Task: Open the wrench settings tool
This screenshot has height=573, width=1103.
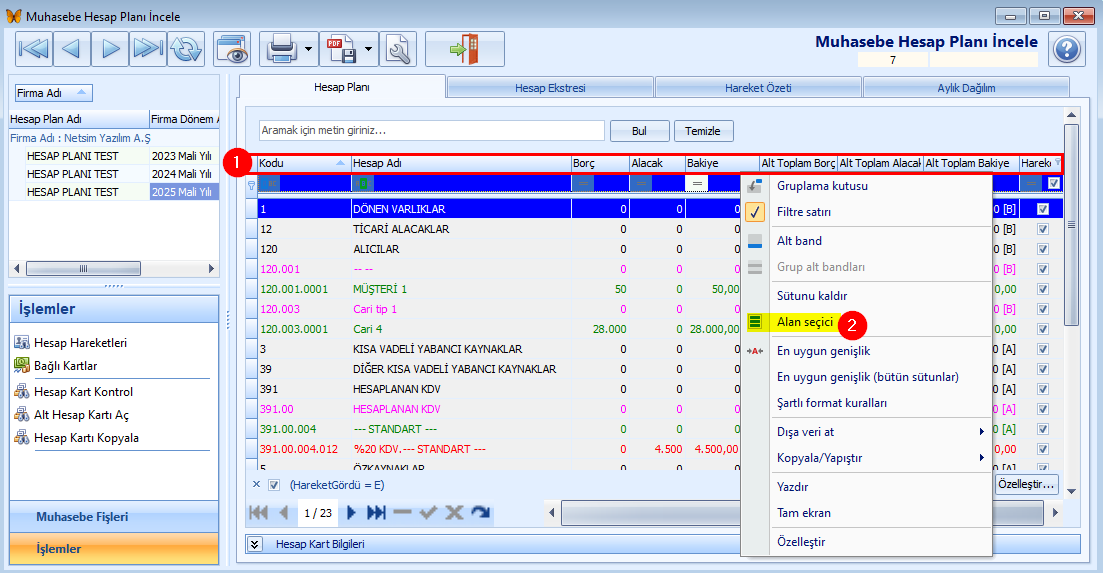Action: (x=398, y=48)
